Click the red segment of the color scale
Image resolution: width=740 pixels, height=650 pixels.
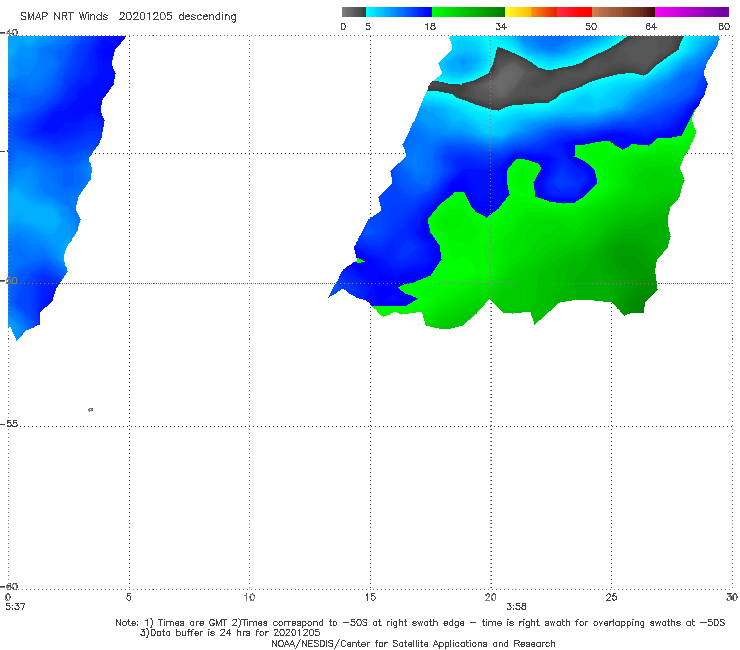[x=574, y=12]
